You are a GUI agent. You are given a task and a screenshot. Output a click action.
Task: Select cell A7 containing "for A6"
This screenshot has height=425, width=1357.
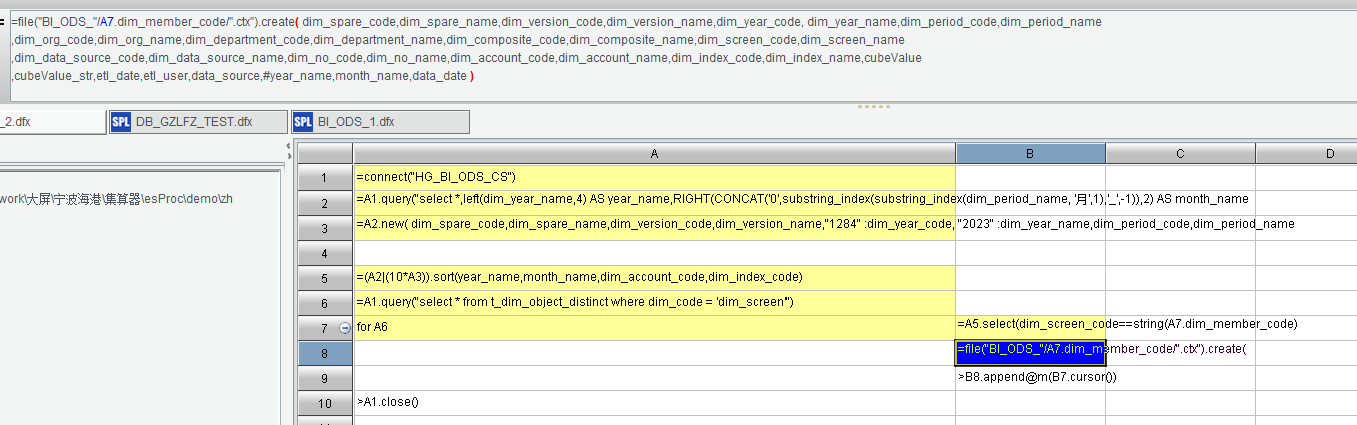(x=654, y=327)
